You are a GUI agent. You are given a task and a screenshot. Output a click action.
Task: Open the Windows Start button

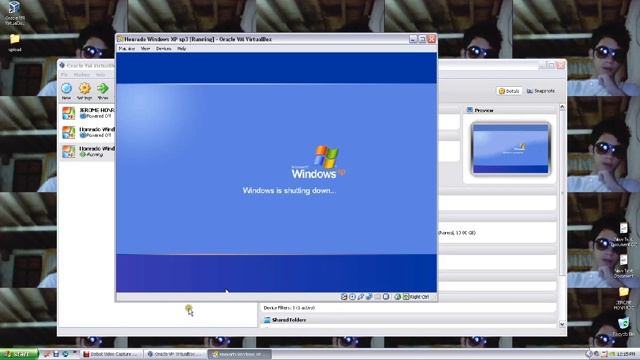19,354
